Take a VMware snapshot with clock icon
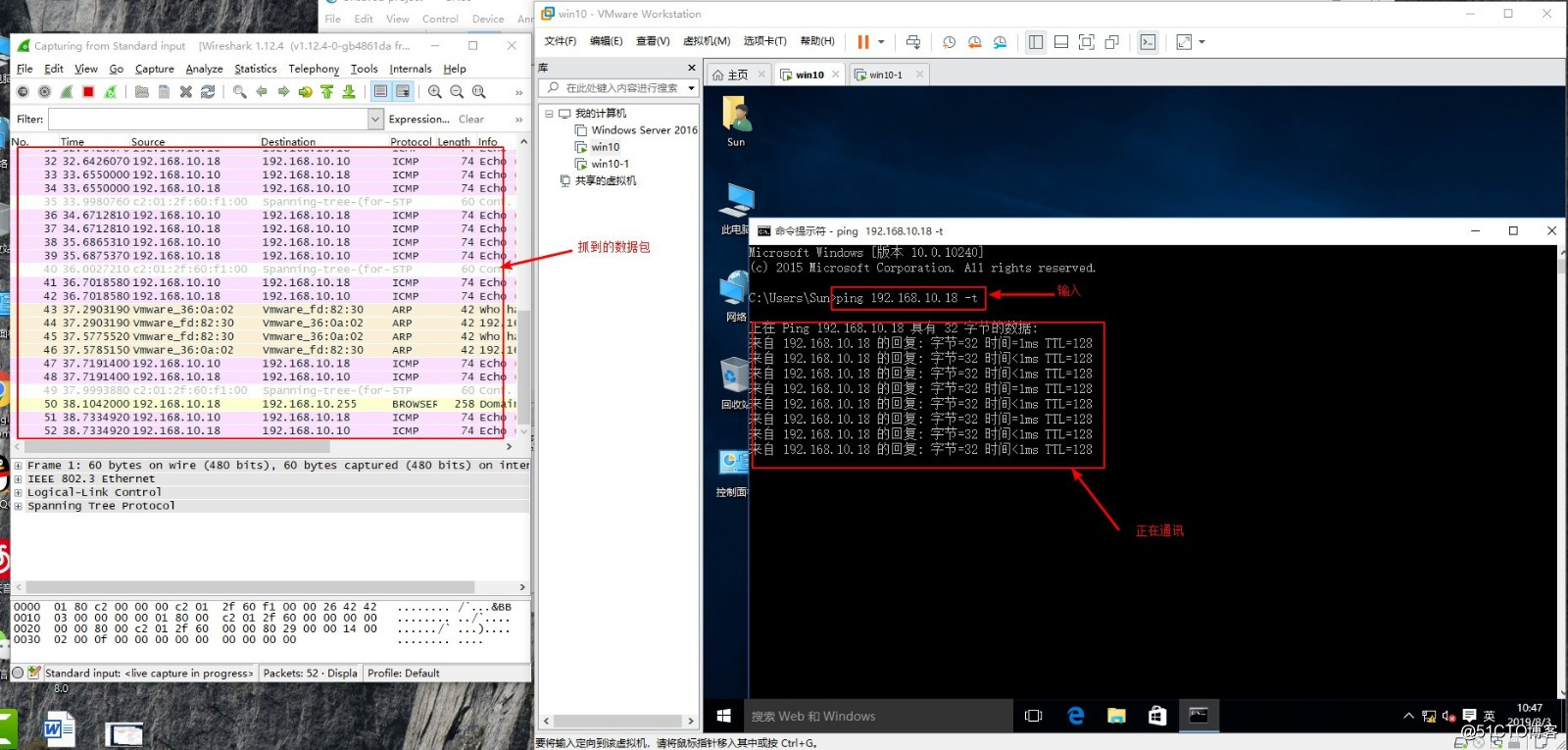 point(949,42)
